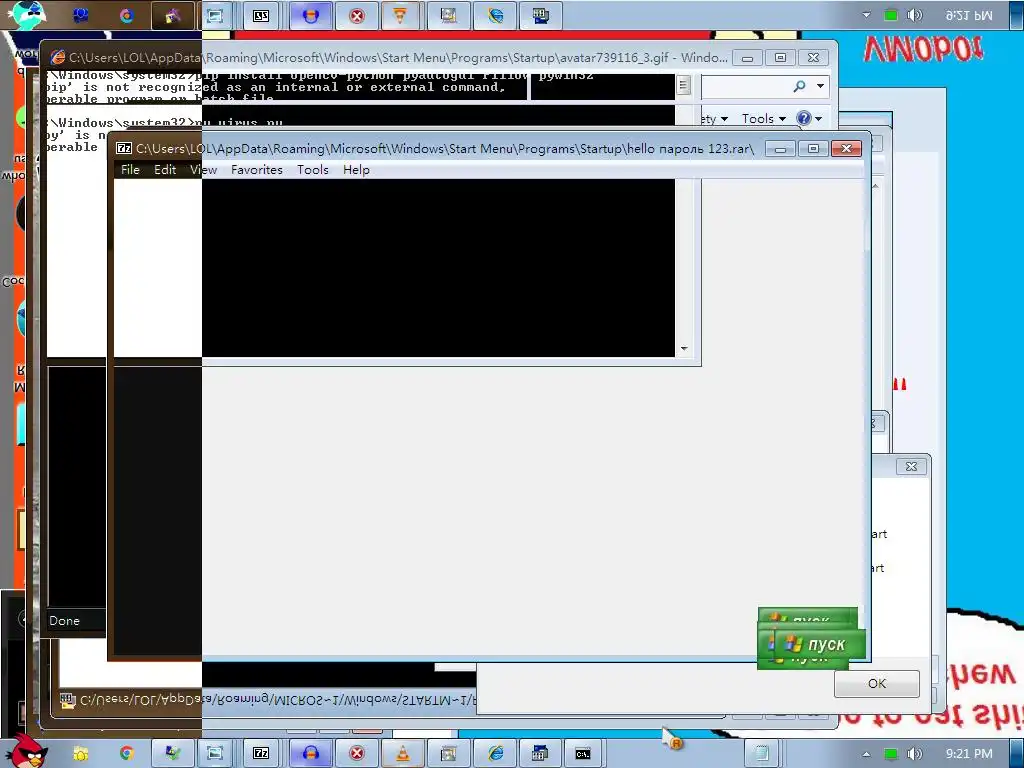
Task: Expand the arrow next to the help icon
Action: tap(818, 119)
